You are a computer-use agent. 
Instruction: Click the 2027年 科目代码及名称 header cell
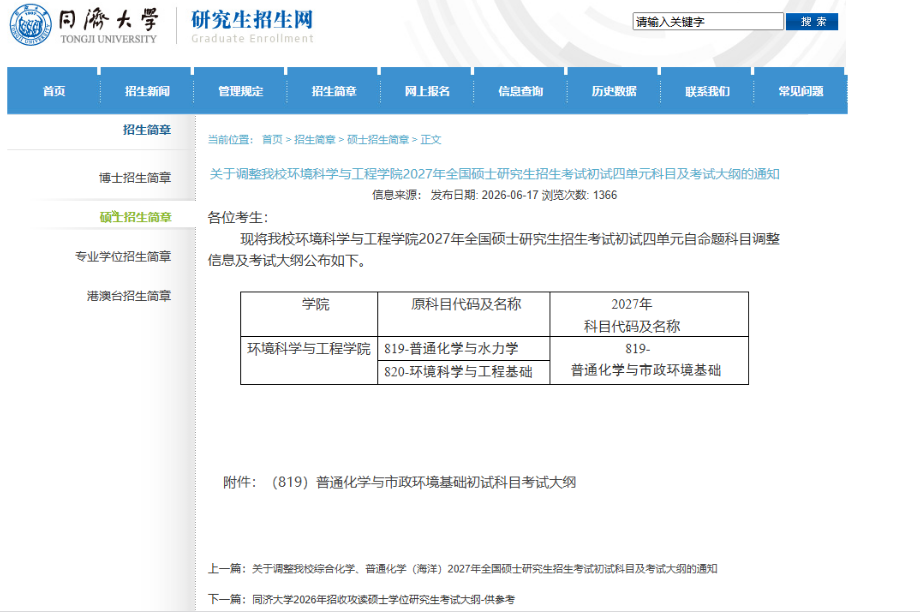coord(649,314)
